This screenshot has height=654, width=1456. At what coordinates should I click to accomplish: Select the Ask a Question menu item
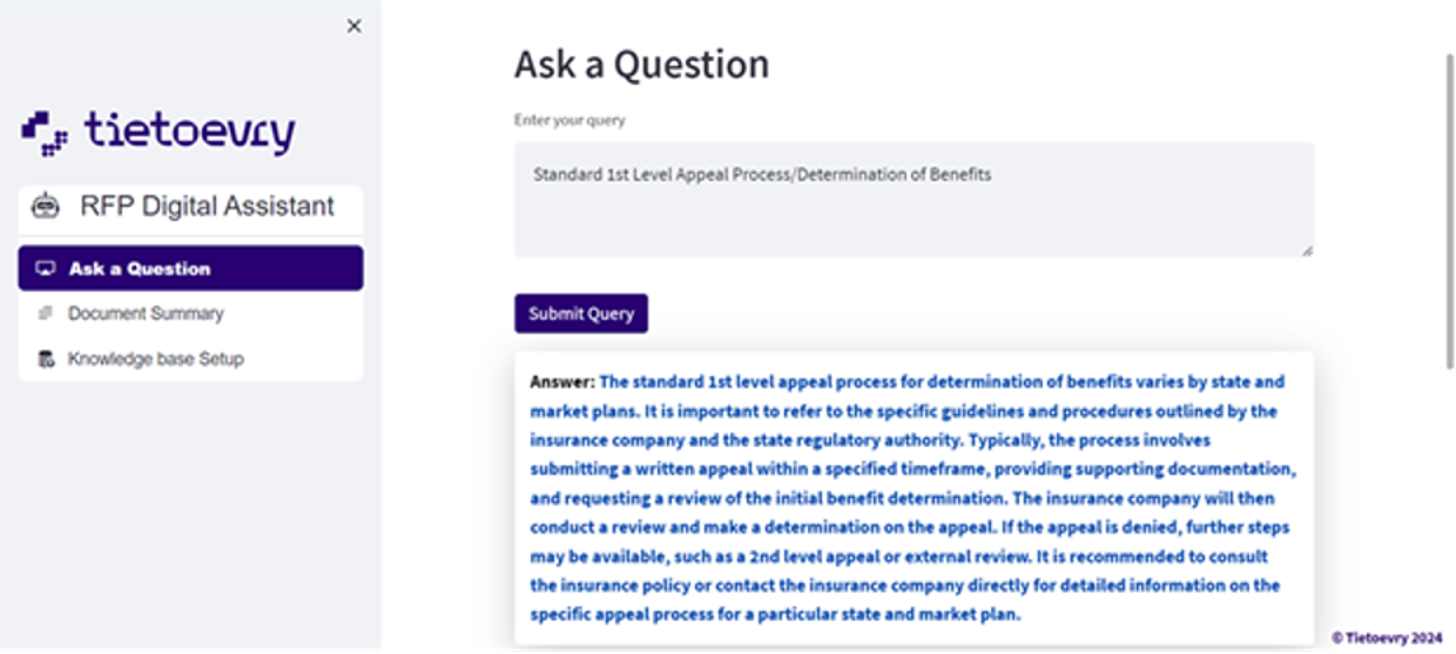click(x=190, y=268)
